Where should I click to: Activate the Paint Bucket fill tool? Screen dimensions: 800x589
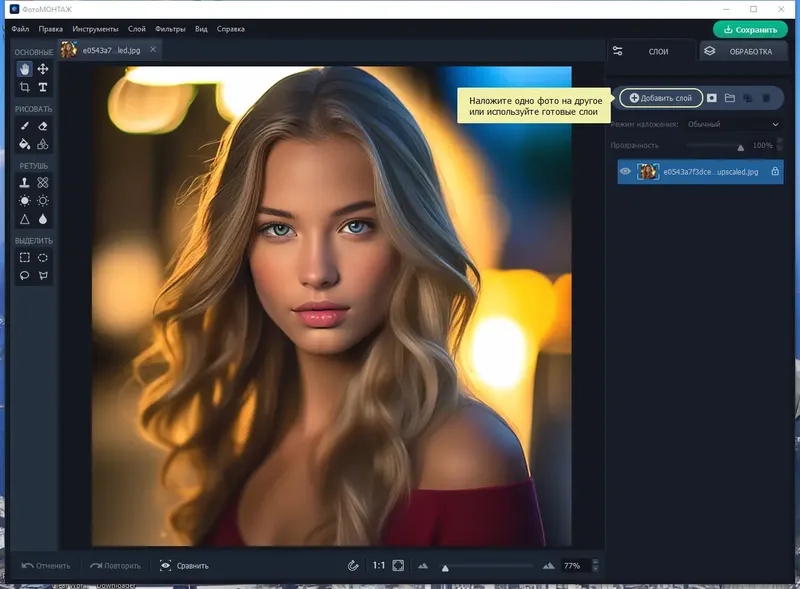point(25,145)
